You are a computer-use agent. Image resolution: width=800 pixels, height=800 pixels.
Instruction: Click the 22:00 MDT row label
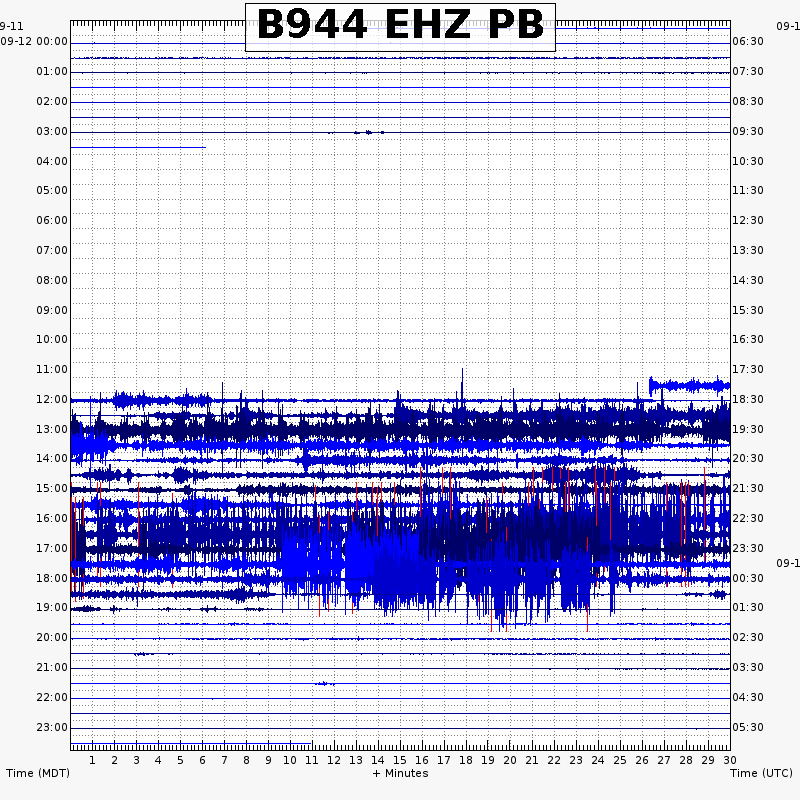coord(52,698)
